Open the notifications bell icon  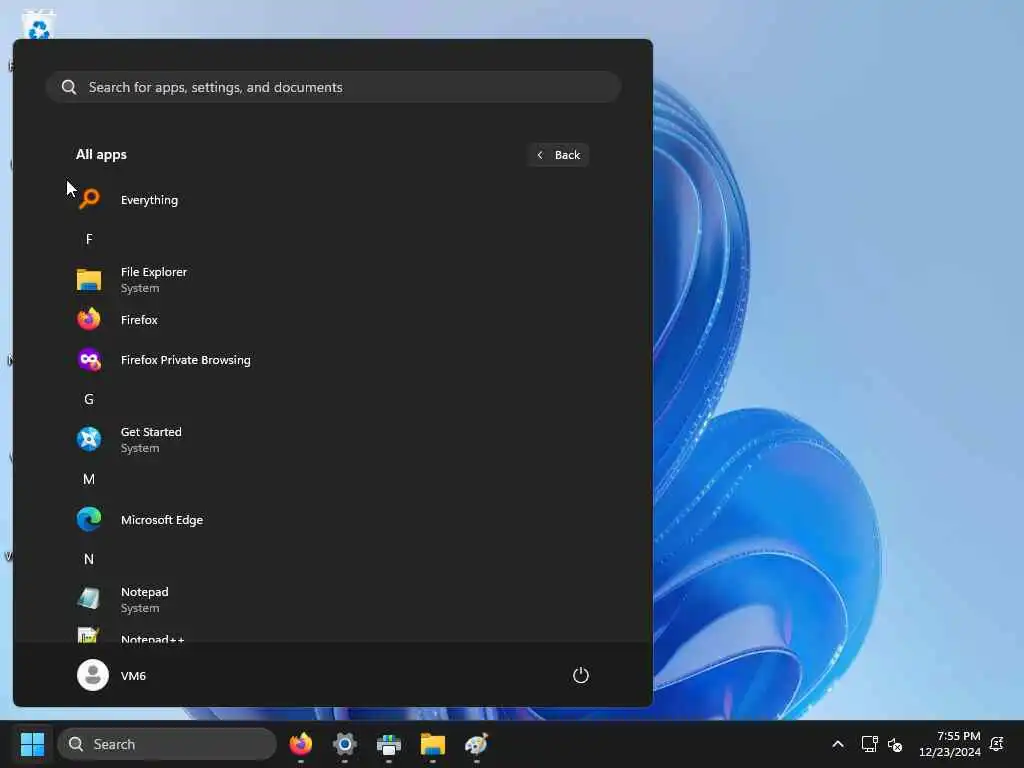click(x=997, y=744)
